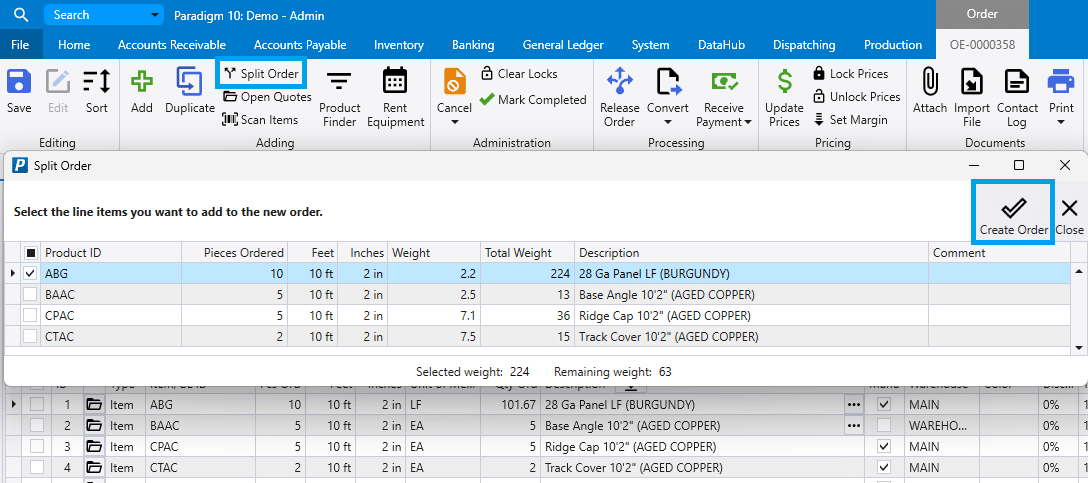
Task: Switch to Accounts Payable tab
Action: coord(300,44)
